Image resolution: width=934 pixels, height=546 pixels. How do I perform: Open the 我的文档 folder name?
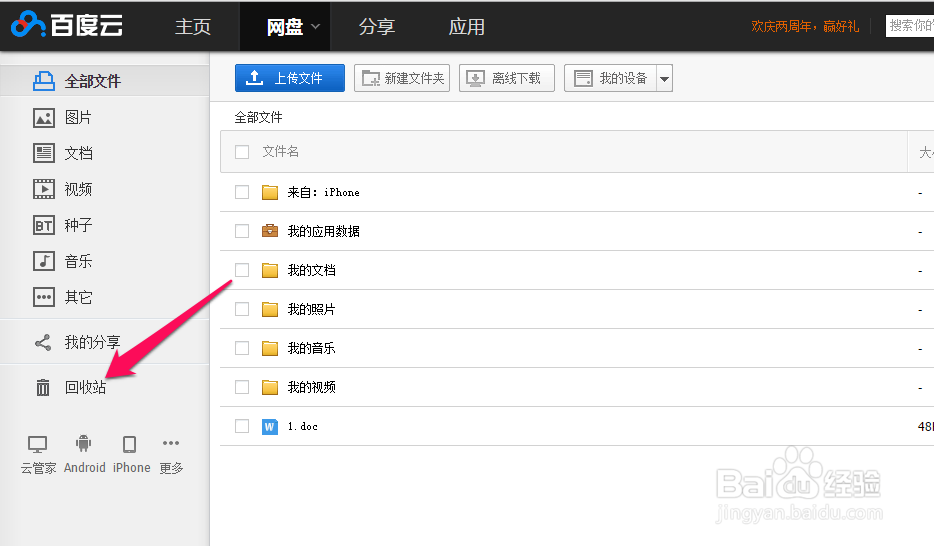312,270
